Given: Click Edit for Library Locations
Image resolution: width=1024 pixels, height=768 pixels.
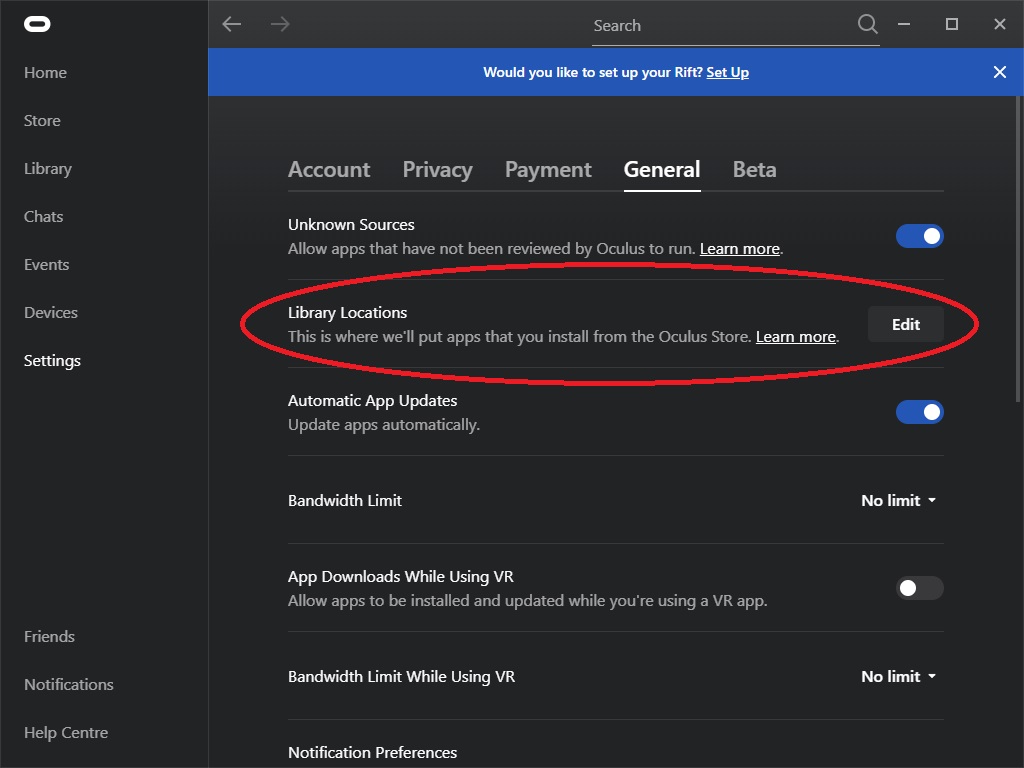Looking at the screenshot, I should point(906,324).
